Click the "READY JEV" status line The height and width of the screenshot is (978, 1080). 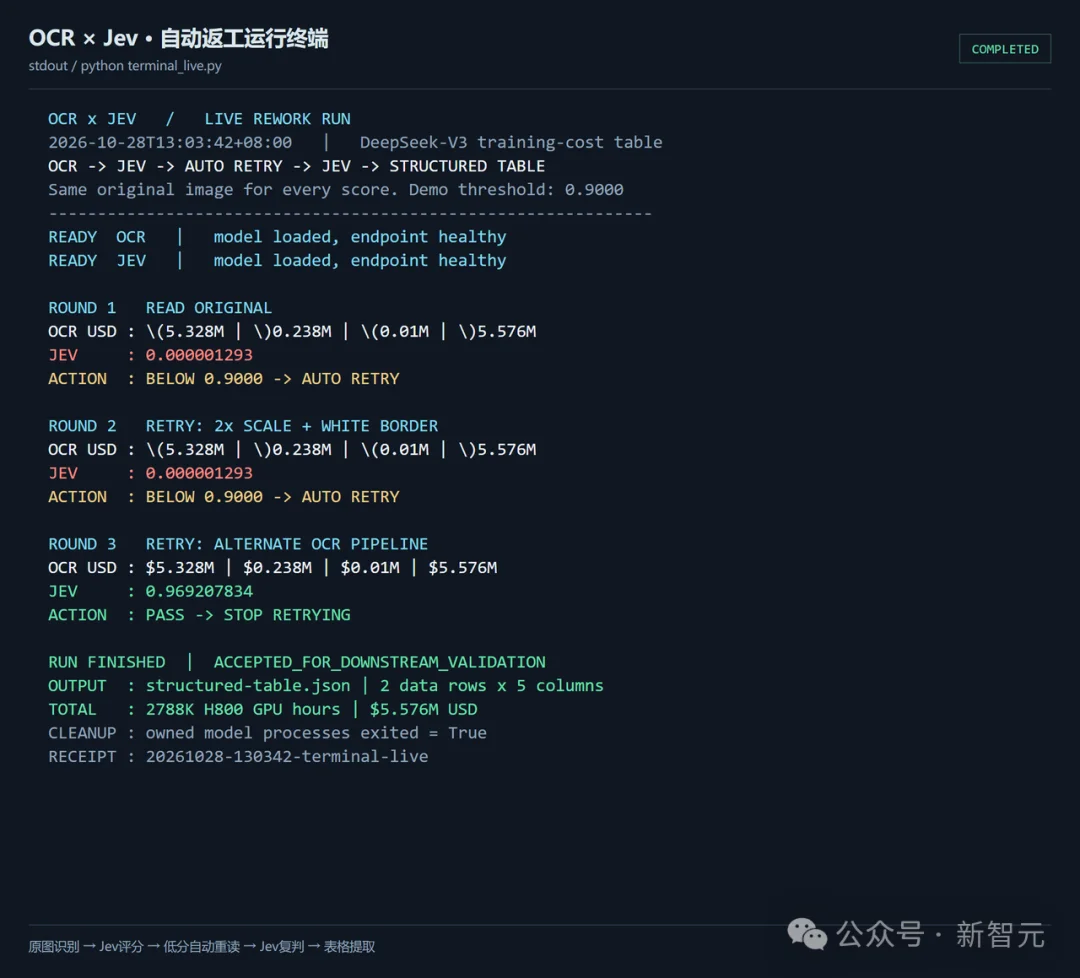(x=277, y=260)
